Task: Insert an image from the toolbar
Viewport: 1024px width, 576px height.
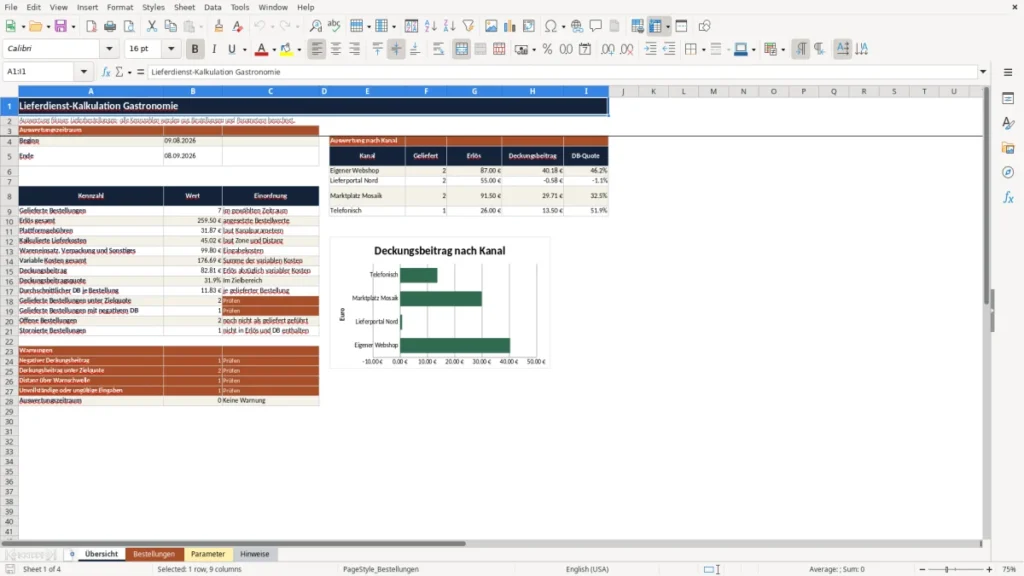Action: (491, 26)
